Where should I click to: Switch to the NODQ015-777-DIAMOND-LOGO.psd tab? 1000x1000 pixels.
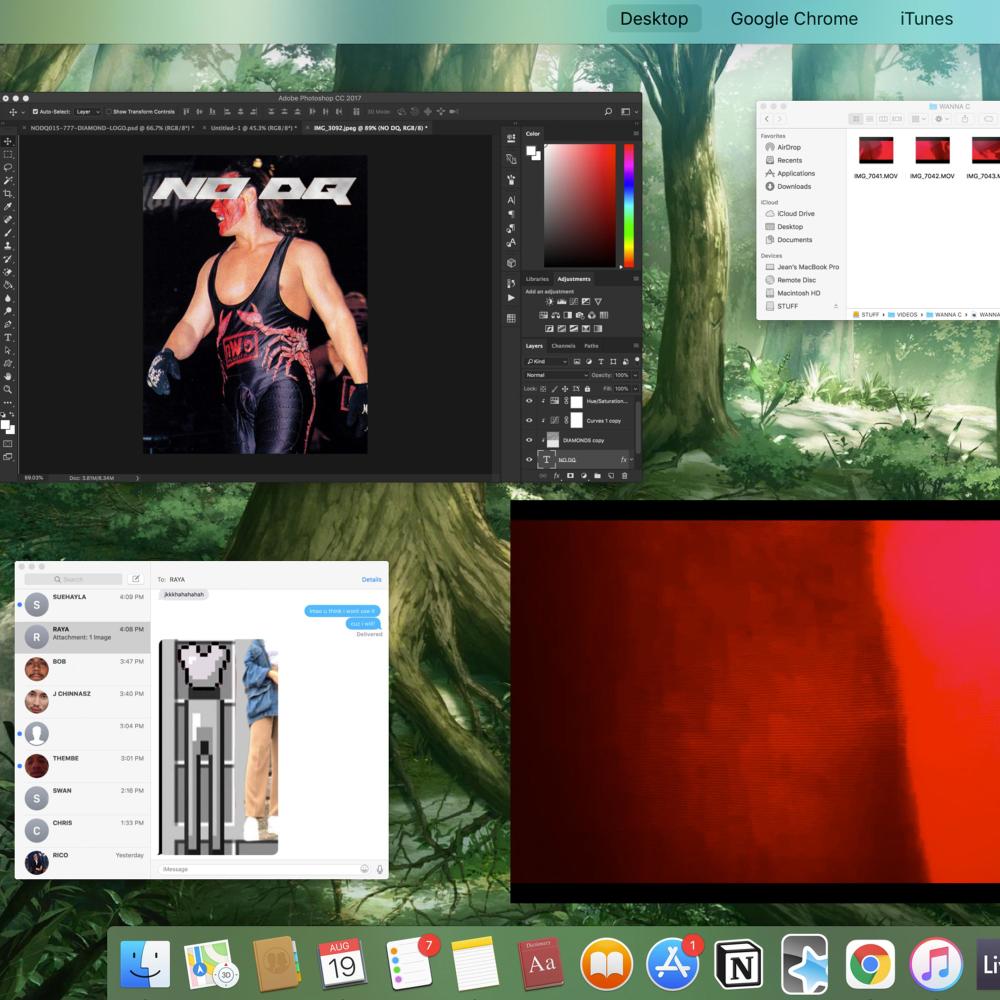(112, 128)
